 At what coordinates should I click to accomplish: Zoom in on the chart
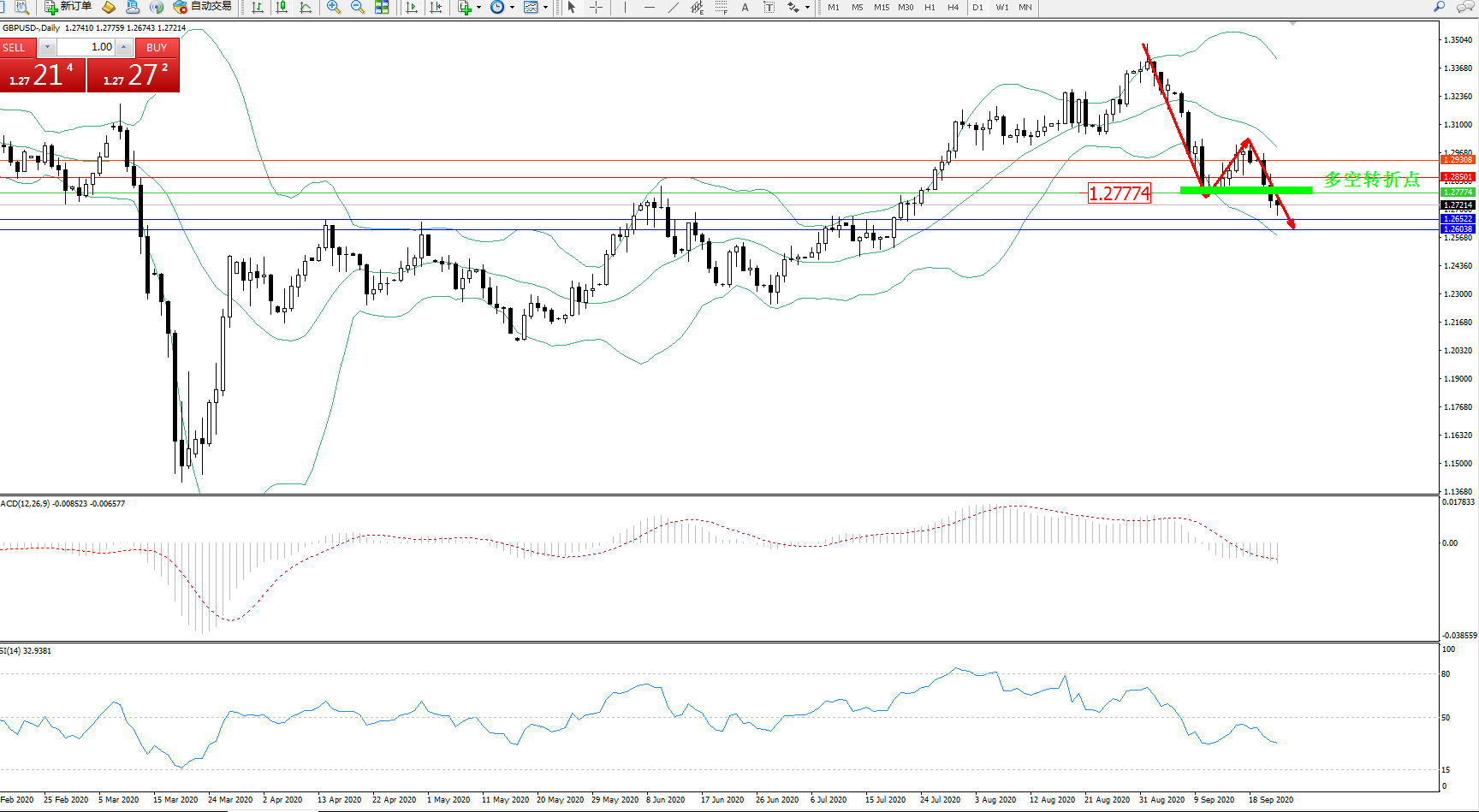pos(334,8)
